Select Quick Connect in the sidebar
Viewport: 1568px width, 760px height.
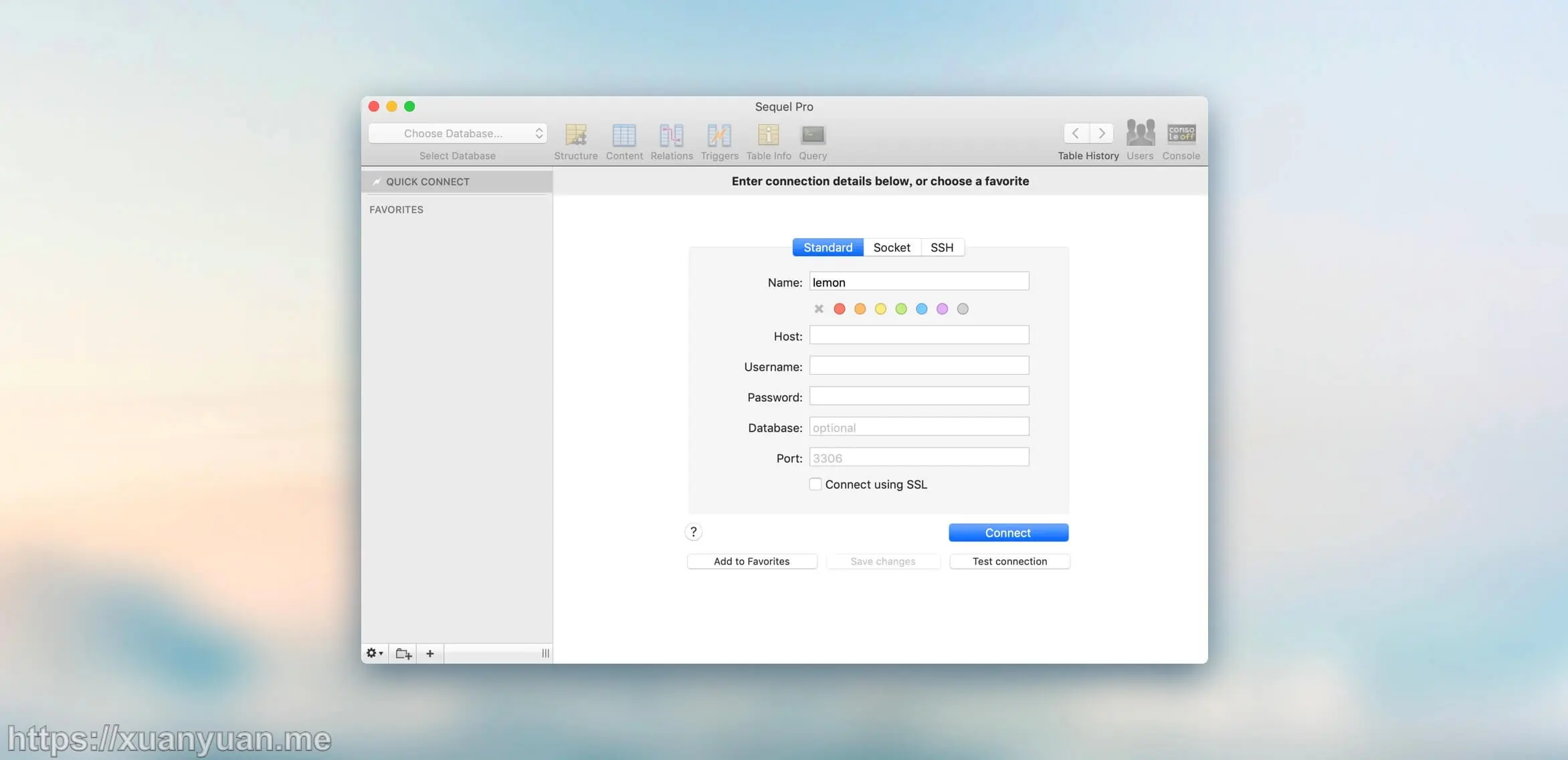[x=457, y=181]
